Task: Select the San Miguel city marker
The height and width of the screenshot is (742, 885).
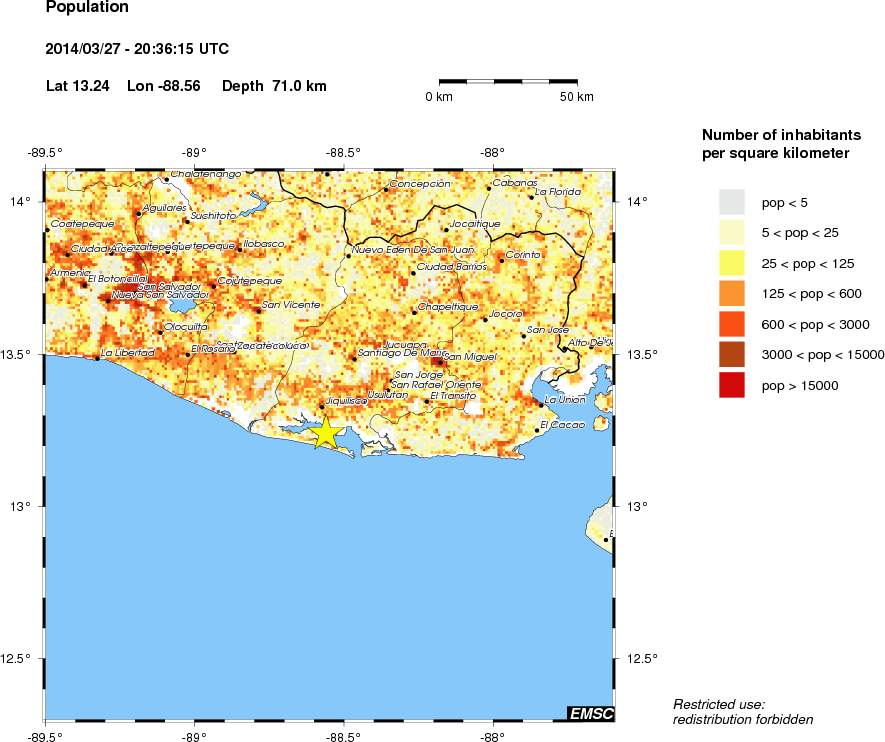Action: point(440,358)
